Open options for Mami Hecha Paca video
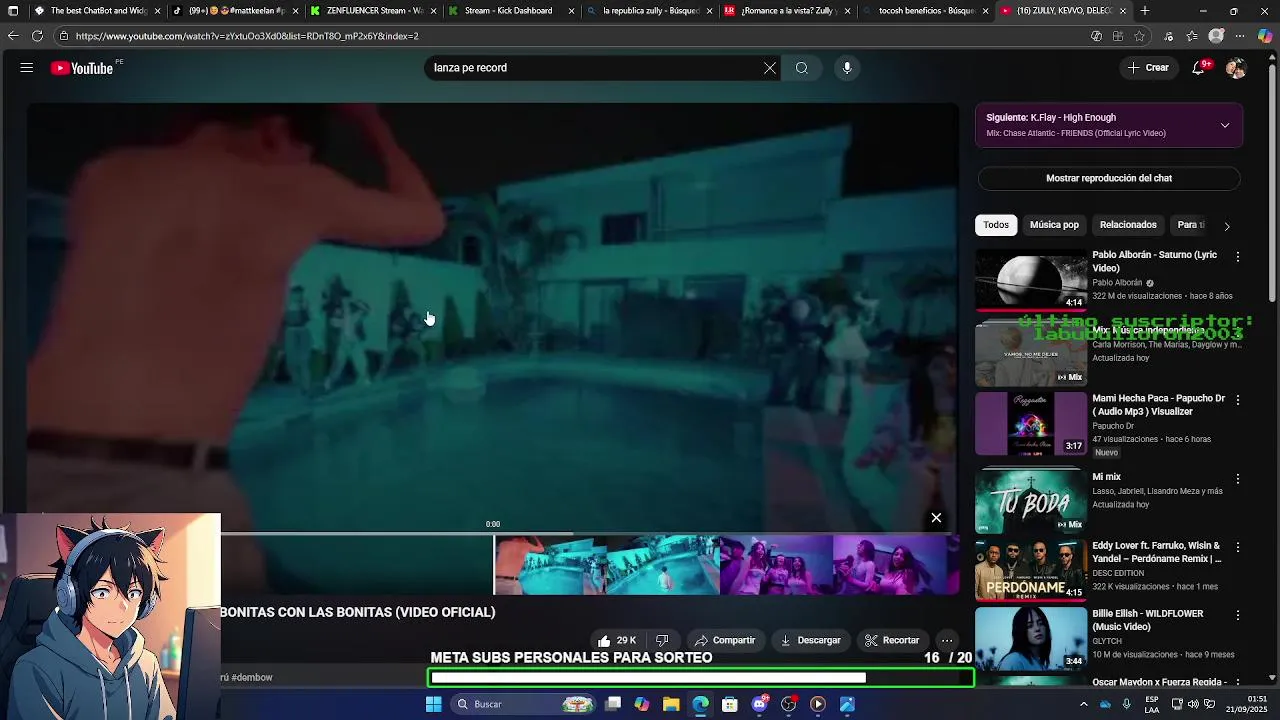1280x720 pixels. click(1238, 400)
